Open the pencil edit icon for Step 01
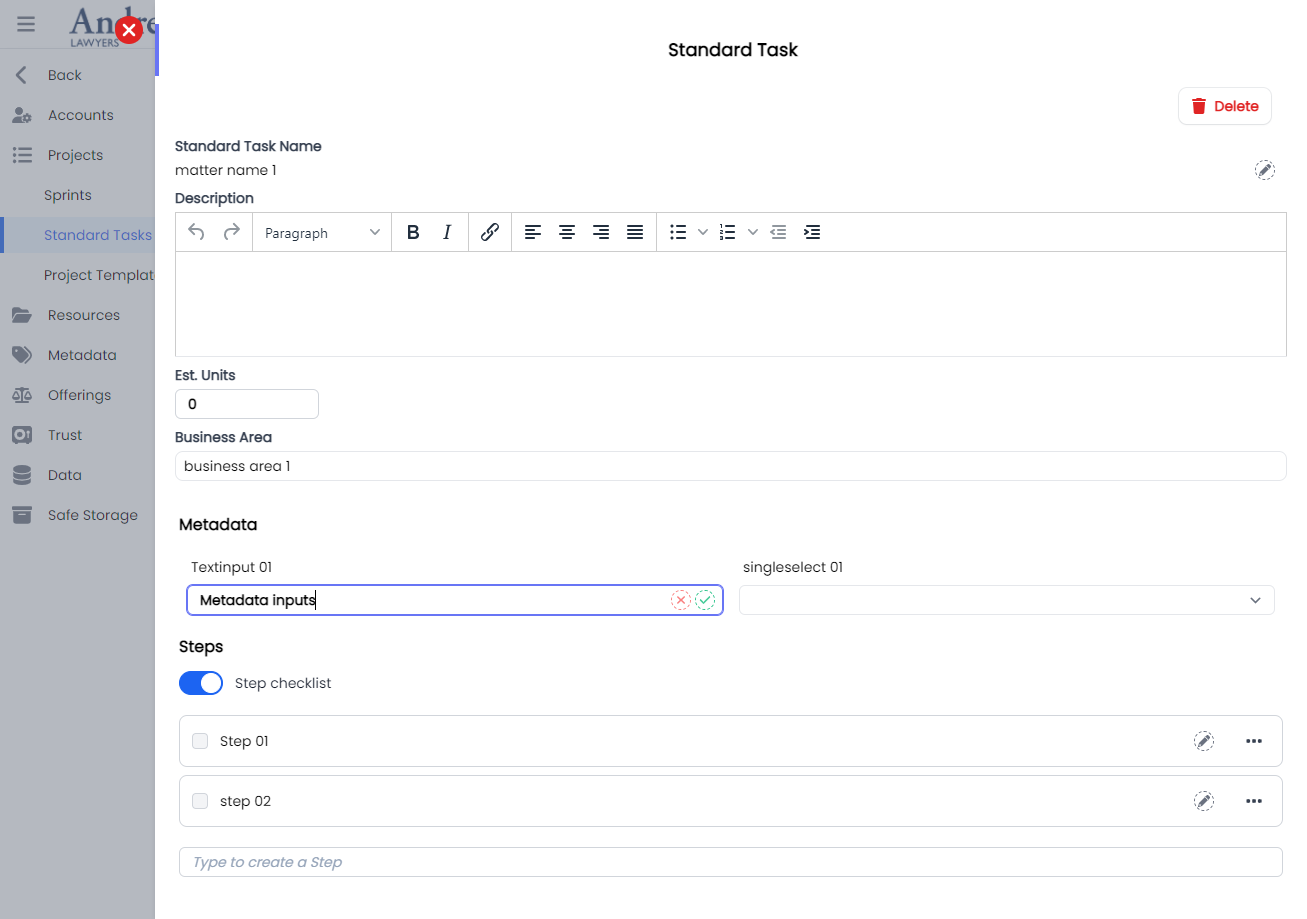This screenshot has height=919, width=1307. click(x=1204, y=741)
